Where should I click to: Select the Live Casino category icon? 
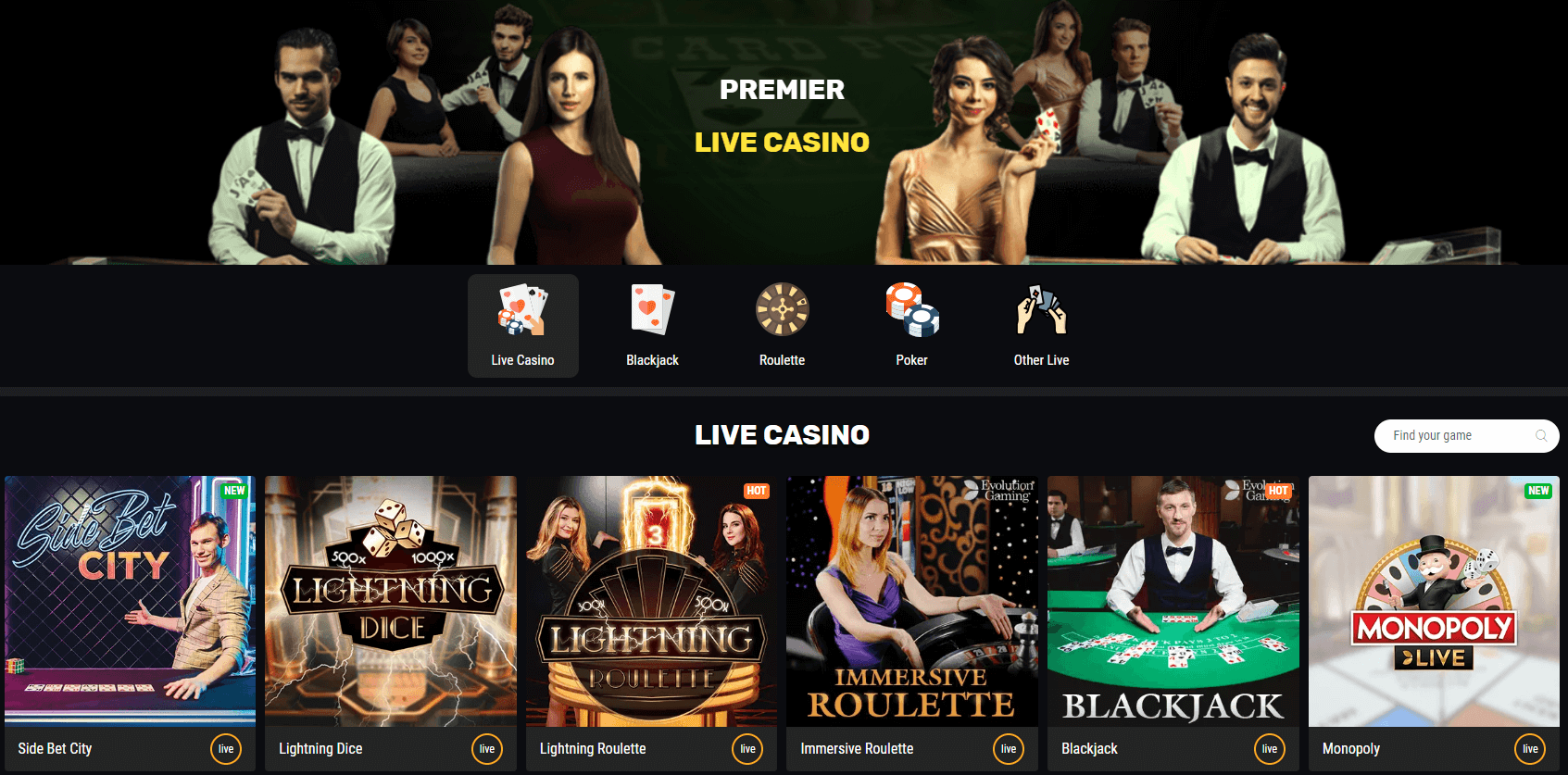(522, 310)
